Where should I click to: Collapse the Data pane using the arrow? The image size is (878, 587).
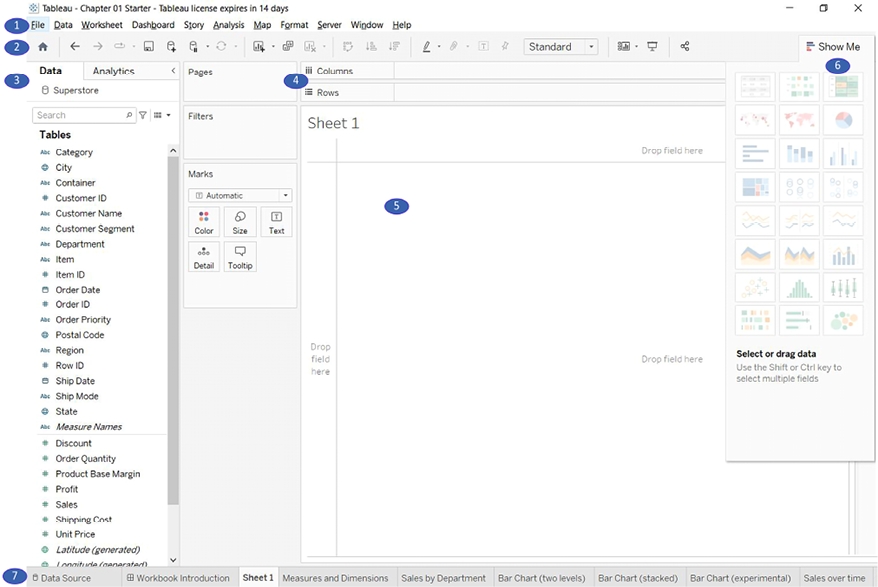coord(173,71)
